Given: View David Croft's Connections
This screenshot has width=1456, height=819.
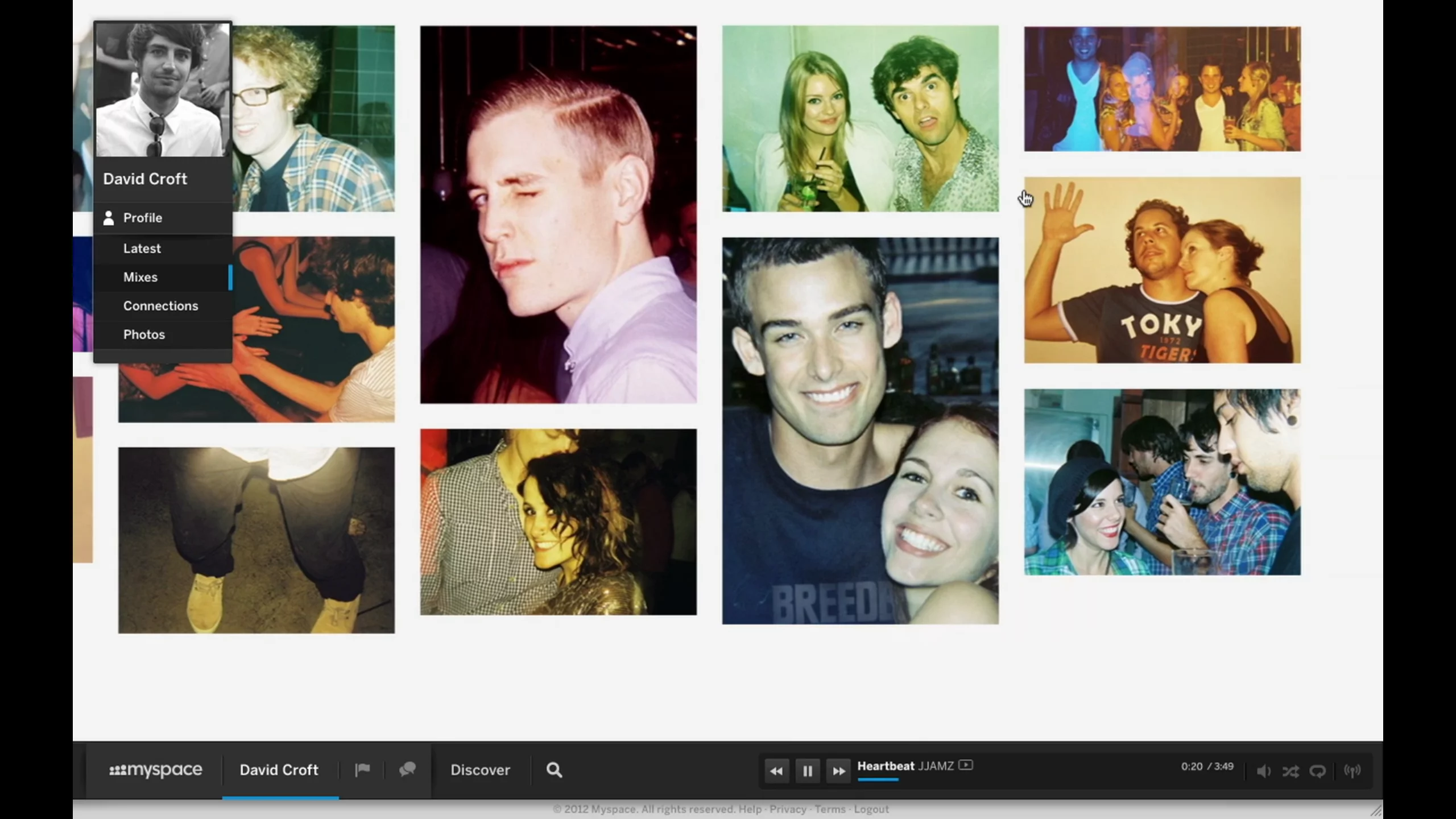Looking at the screenshot, I should pyautogui.click(x=160, y=305).
